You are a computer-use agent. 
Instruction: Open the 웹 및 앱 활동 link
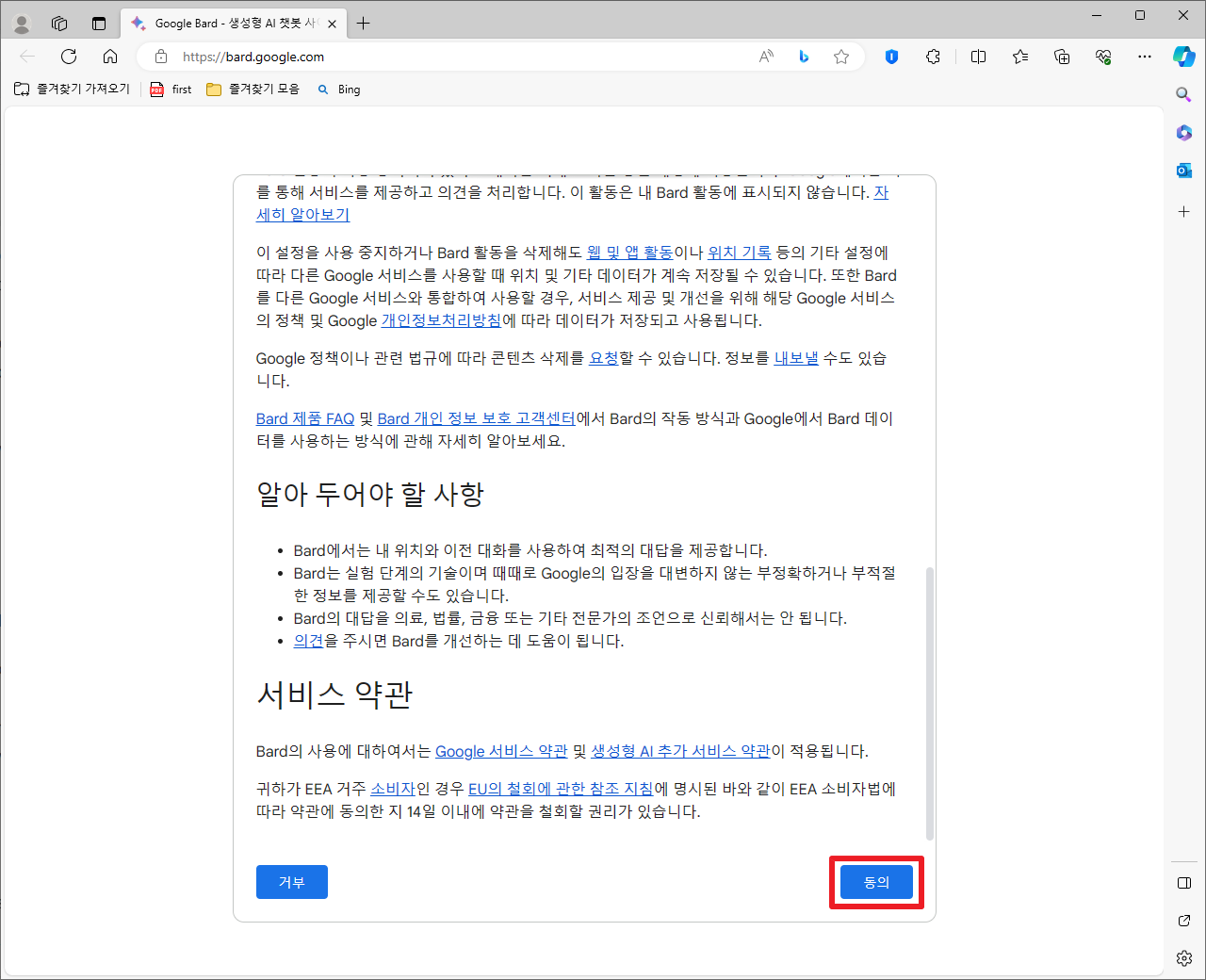coord(630,253)
